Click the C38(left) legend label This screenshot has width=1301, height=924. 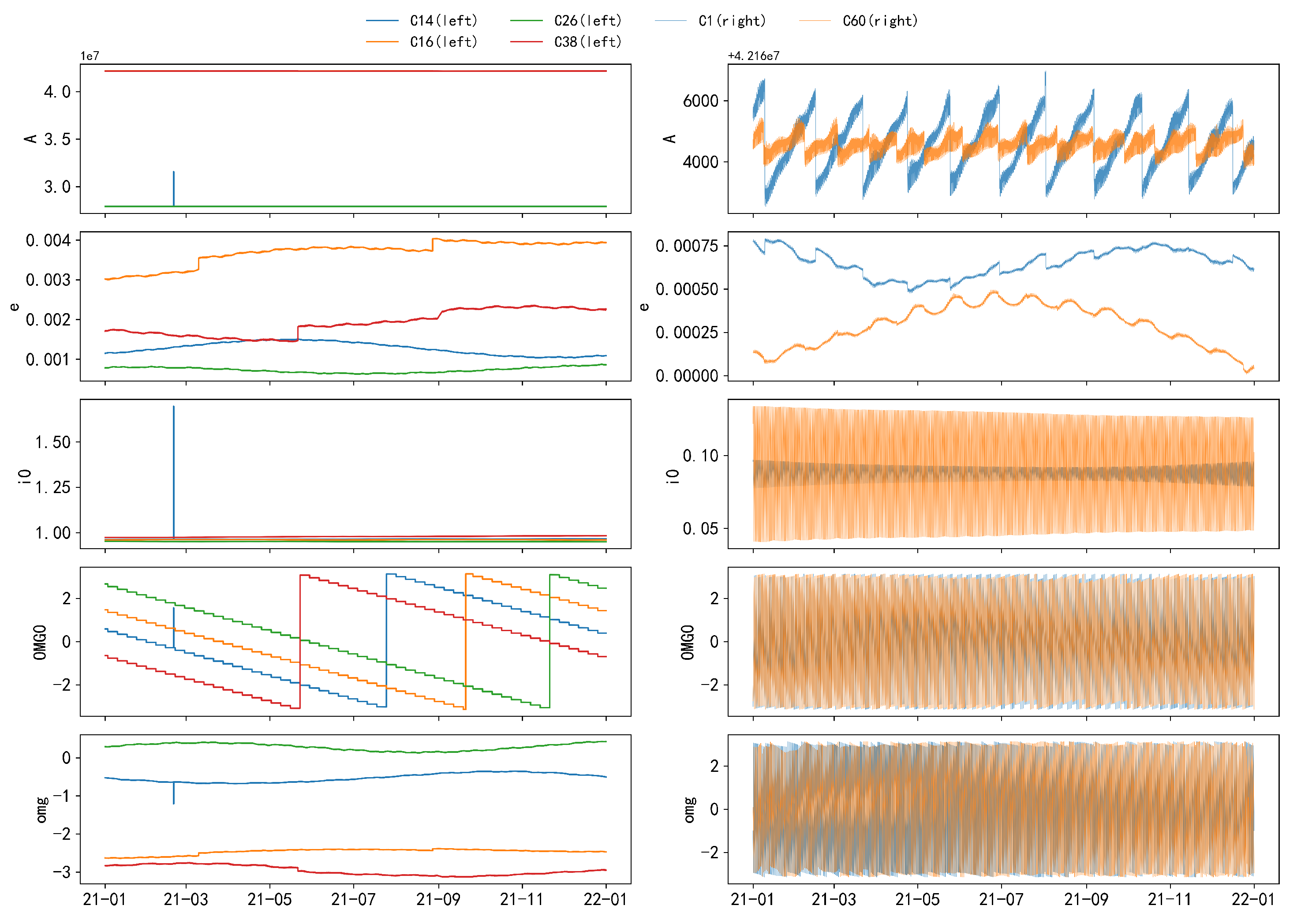pos(587,42)
